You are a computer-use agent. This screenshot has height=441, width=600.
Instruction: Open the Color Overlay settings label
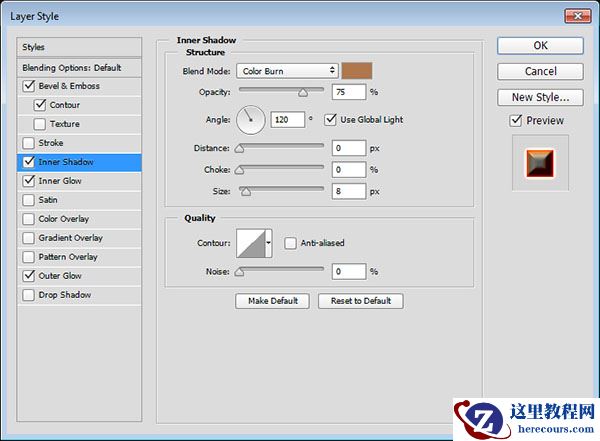click(x=64, y=219)
